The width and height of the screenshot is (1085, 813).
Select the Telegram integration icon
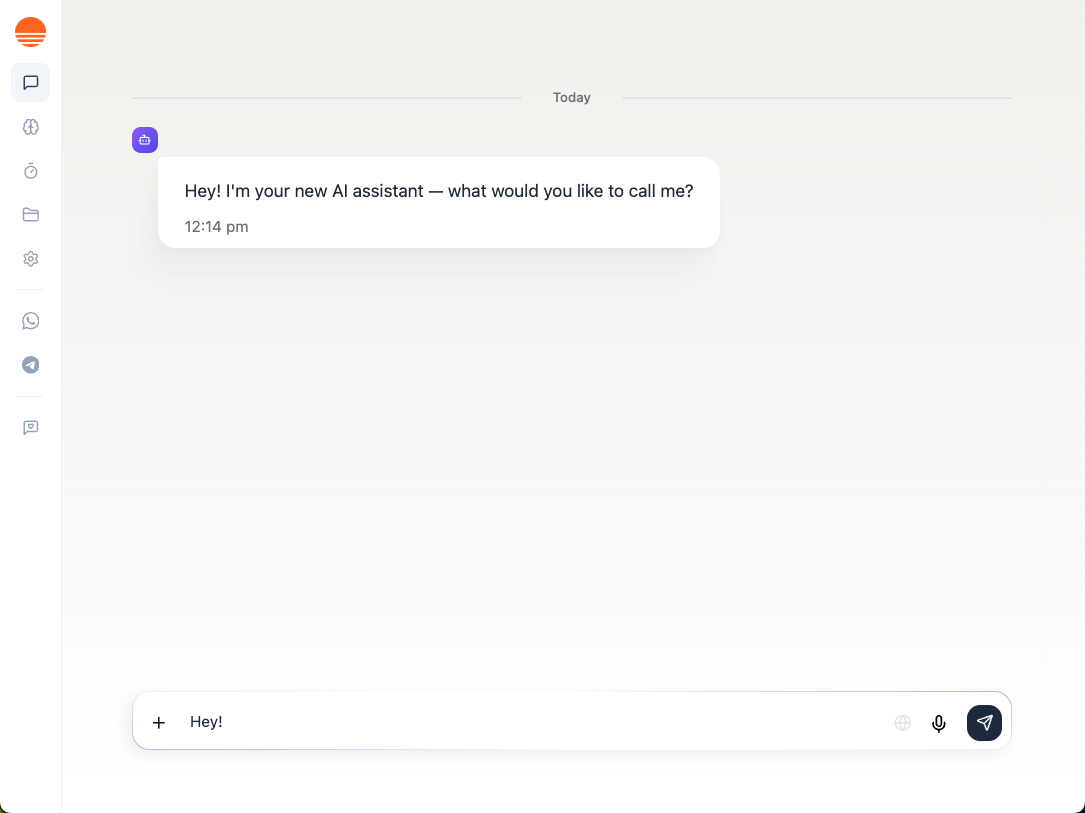[30, 365]
